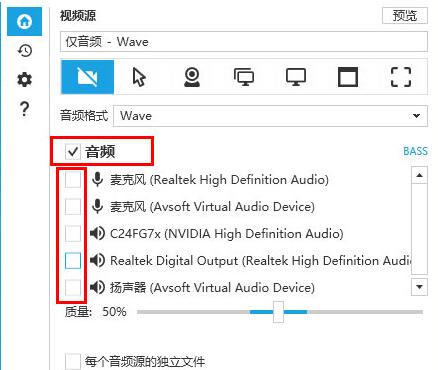
Task: Select the webcam video source
Action: coord(192,77)
